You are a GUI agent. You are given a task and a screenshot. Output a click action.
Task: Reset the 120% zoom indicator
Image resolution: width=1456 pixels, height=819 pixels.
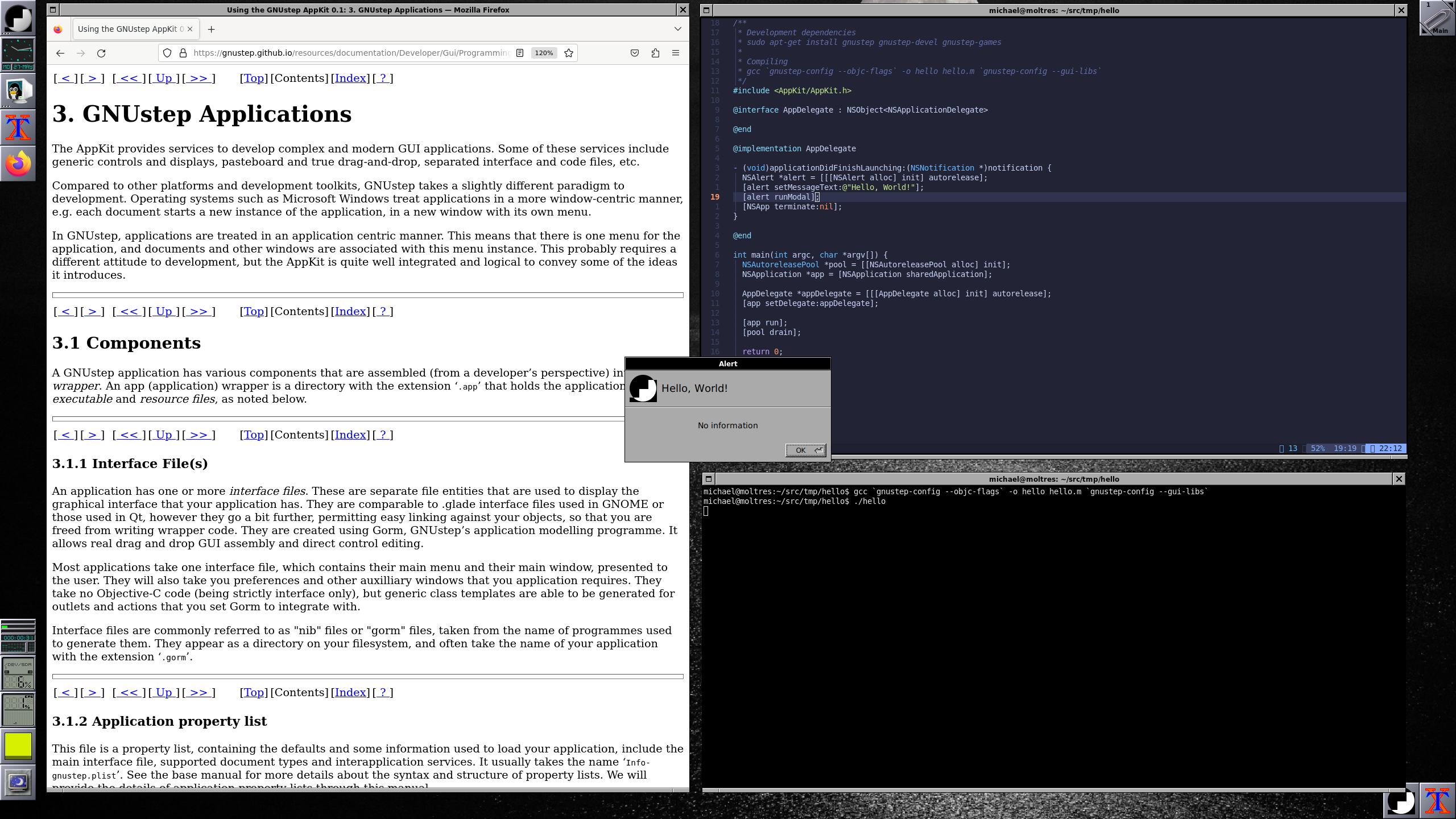click(544, 53)
